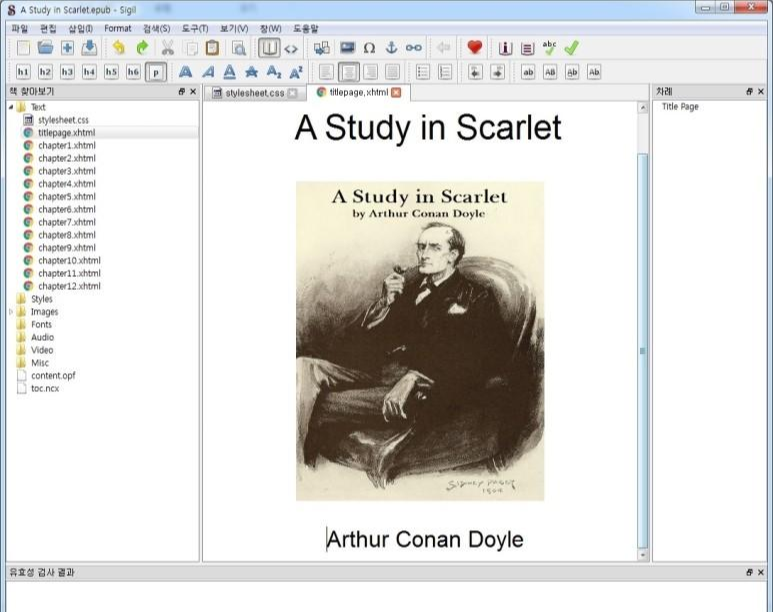This screenshot has width=773, height=612.
Task: Insert hyperlink with chain link icon
Action: coord(414,48)
